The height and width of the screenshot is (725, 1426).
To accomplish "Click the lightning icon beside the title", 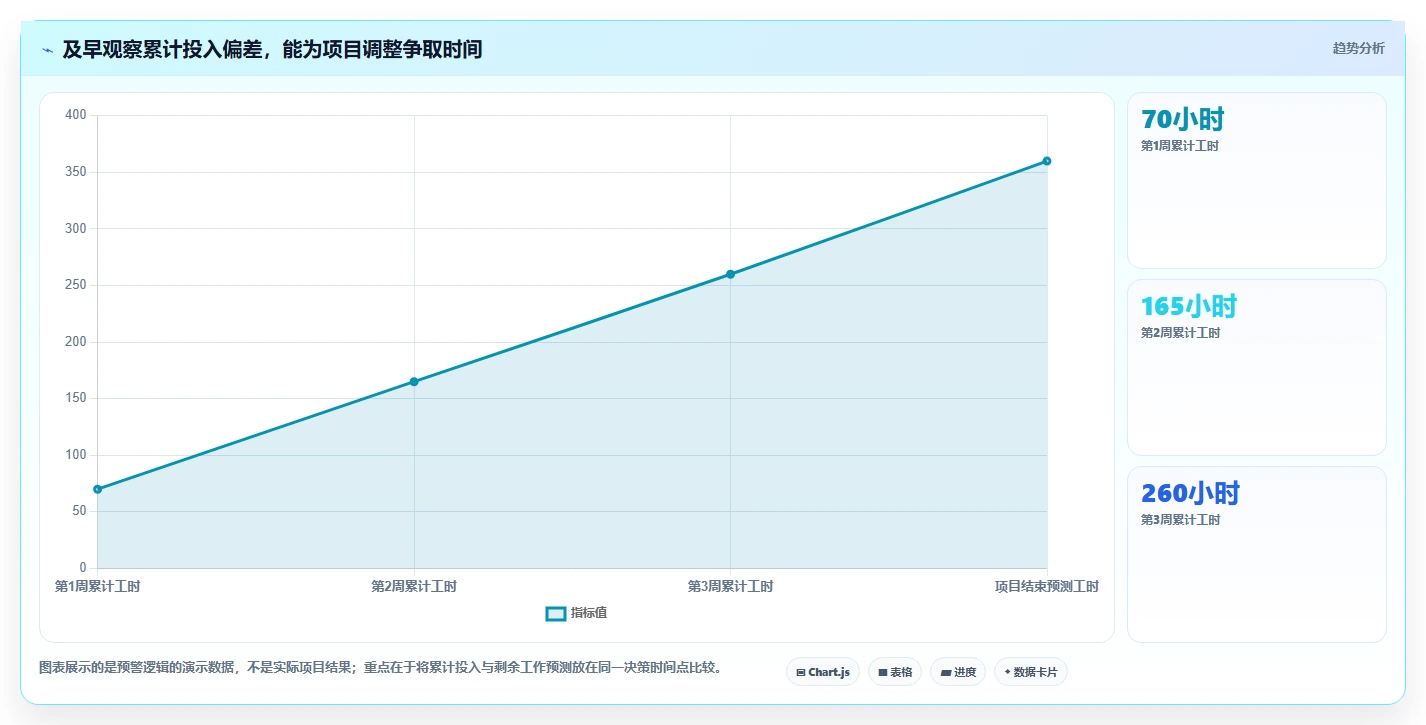I will pos(48,50).
